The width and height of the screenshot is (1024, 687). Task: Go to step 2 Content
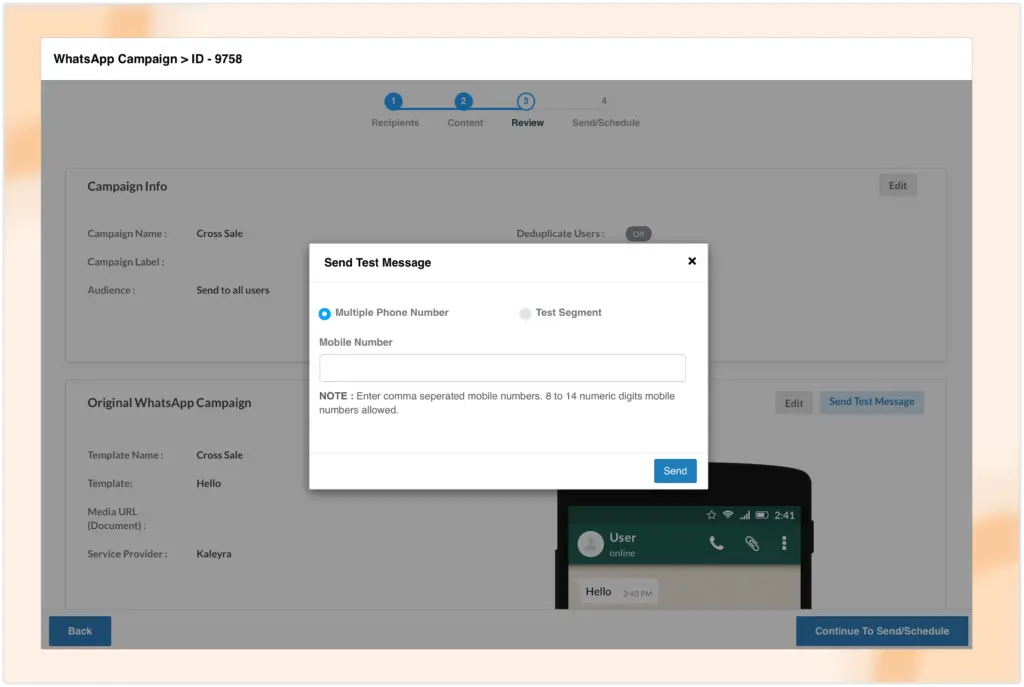click(x=463, y=101)
